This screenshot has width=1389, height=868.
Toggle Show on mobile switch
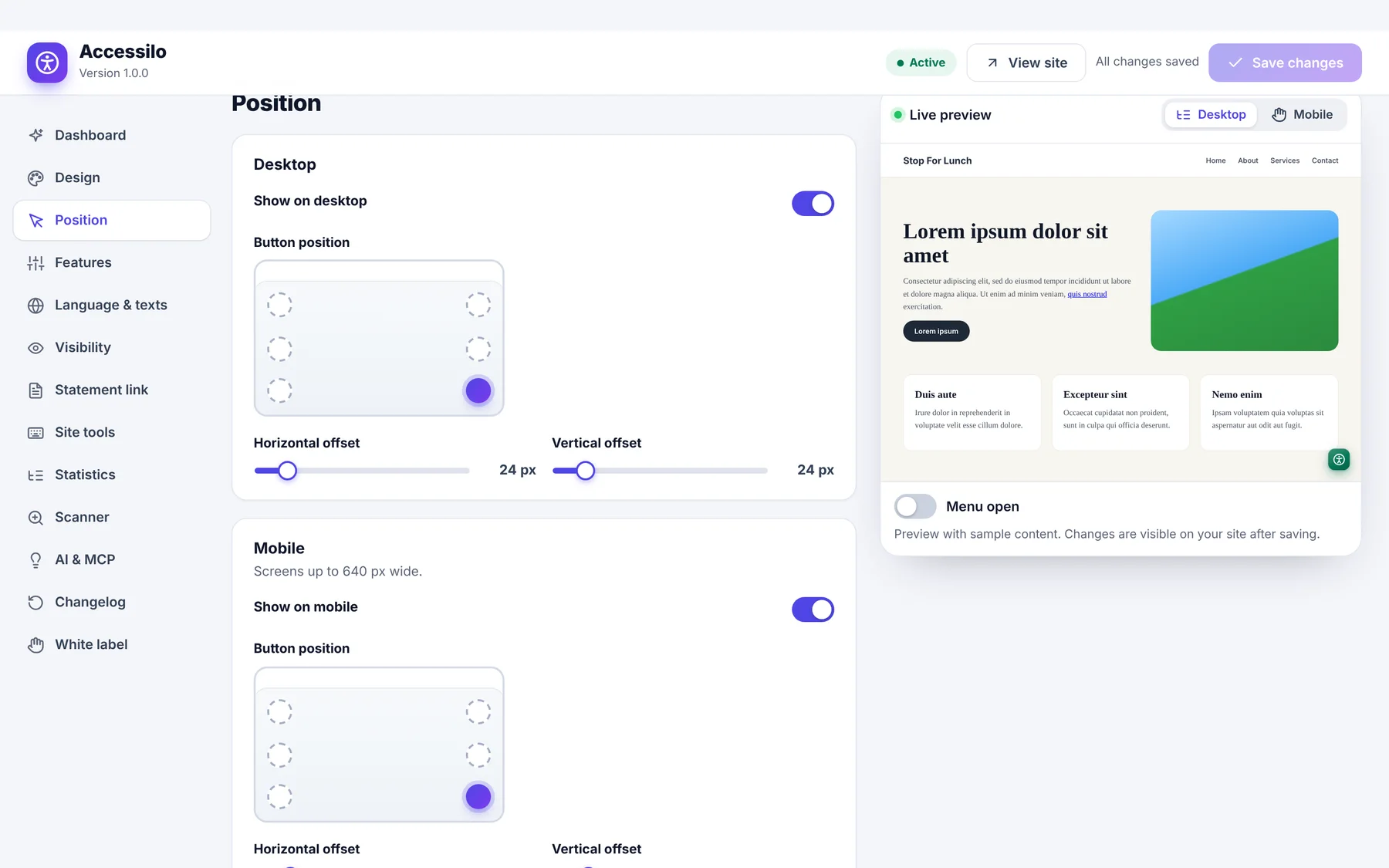pyautogui.click(x=813, y=610)
